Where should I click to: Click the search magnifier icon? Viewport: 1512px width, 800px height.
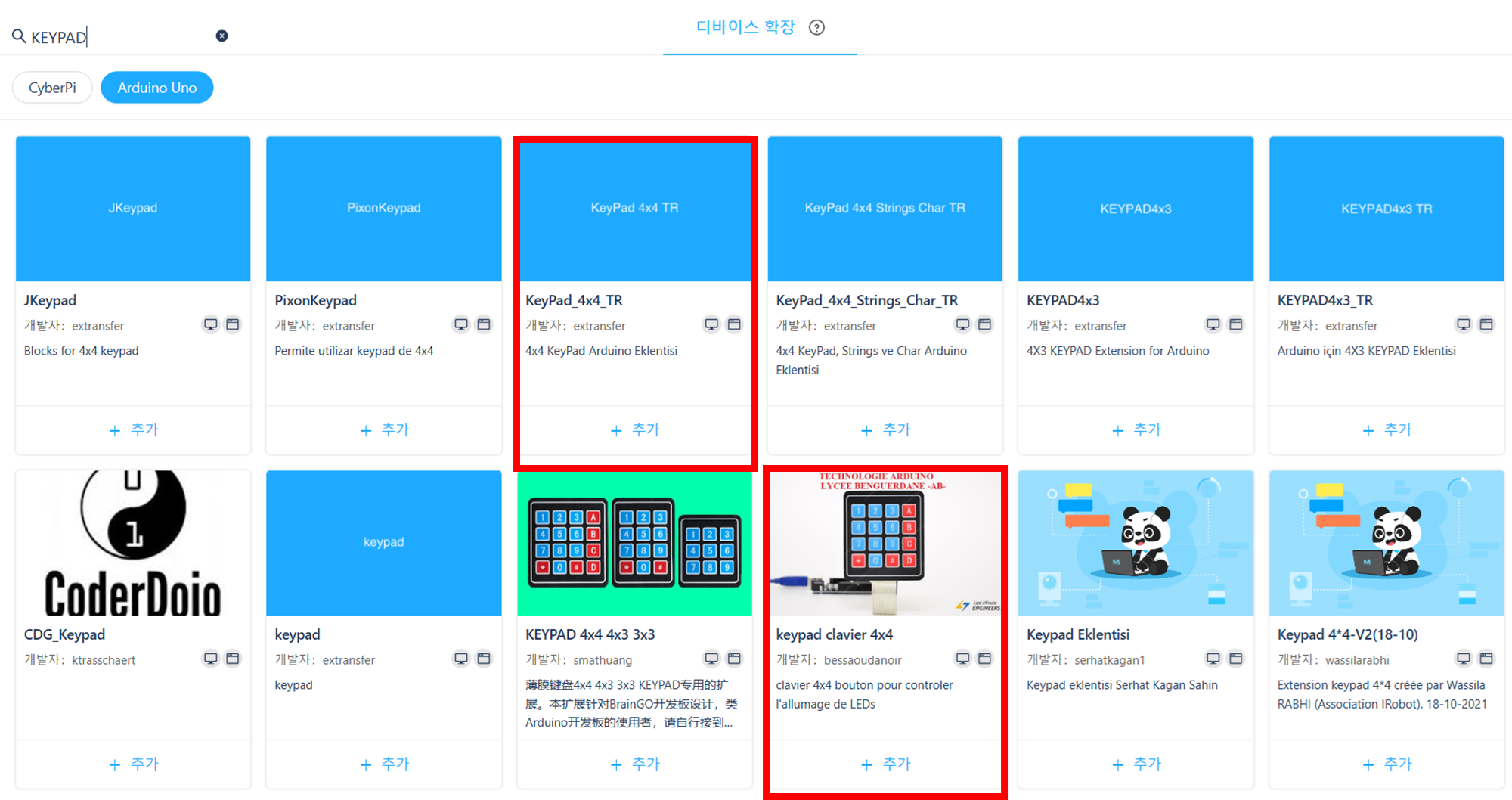(x=18, y=36)
